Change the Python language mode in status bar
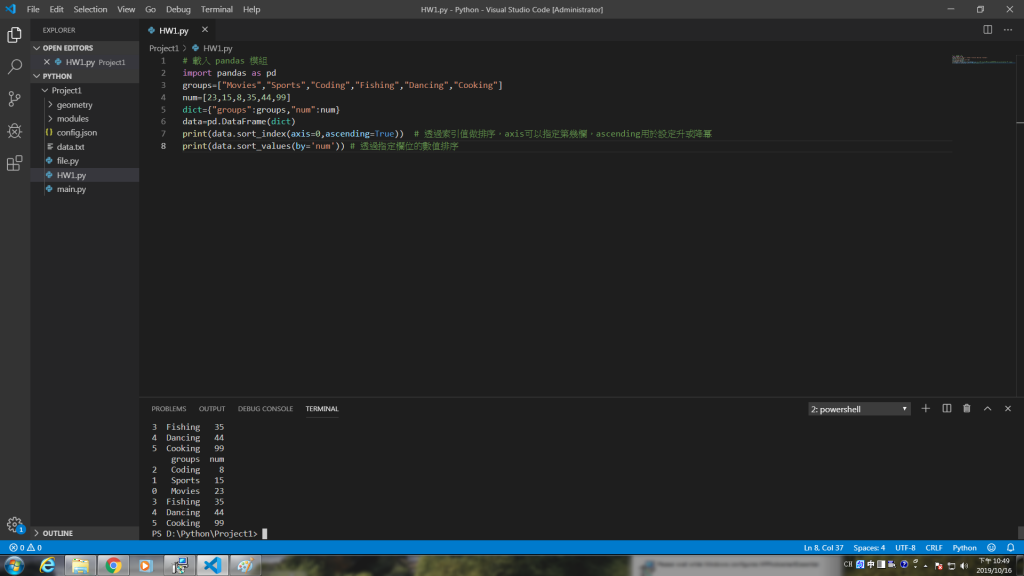This screenshot has width=1024, height=576. pyautogui.click(x=964, y=548)
